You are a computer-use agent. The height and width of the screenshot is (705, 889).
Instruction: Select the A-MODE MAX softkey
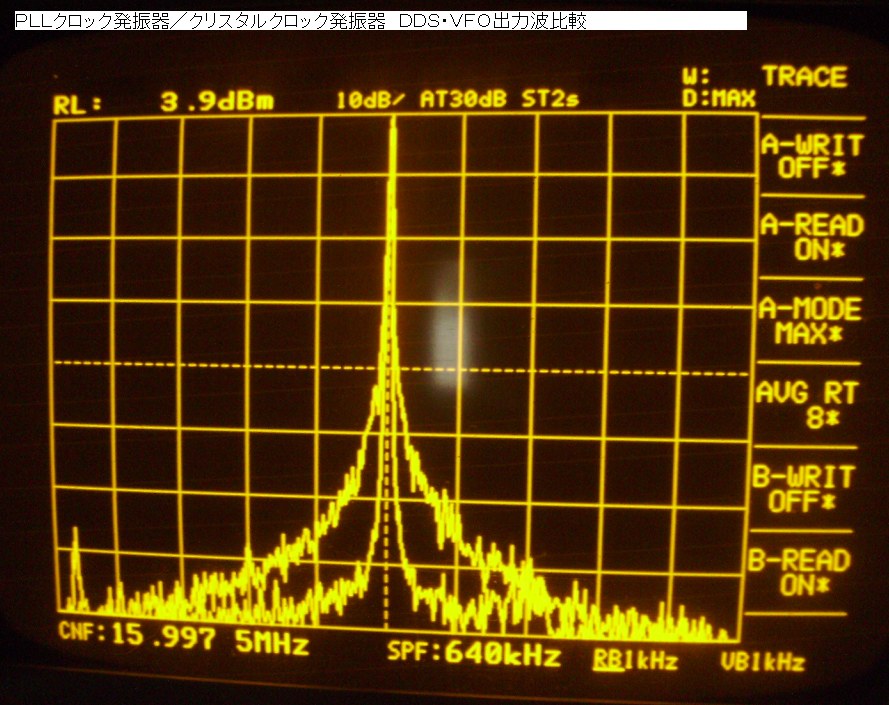coord(810,321)
